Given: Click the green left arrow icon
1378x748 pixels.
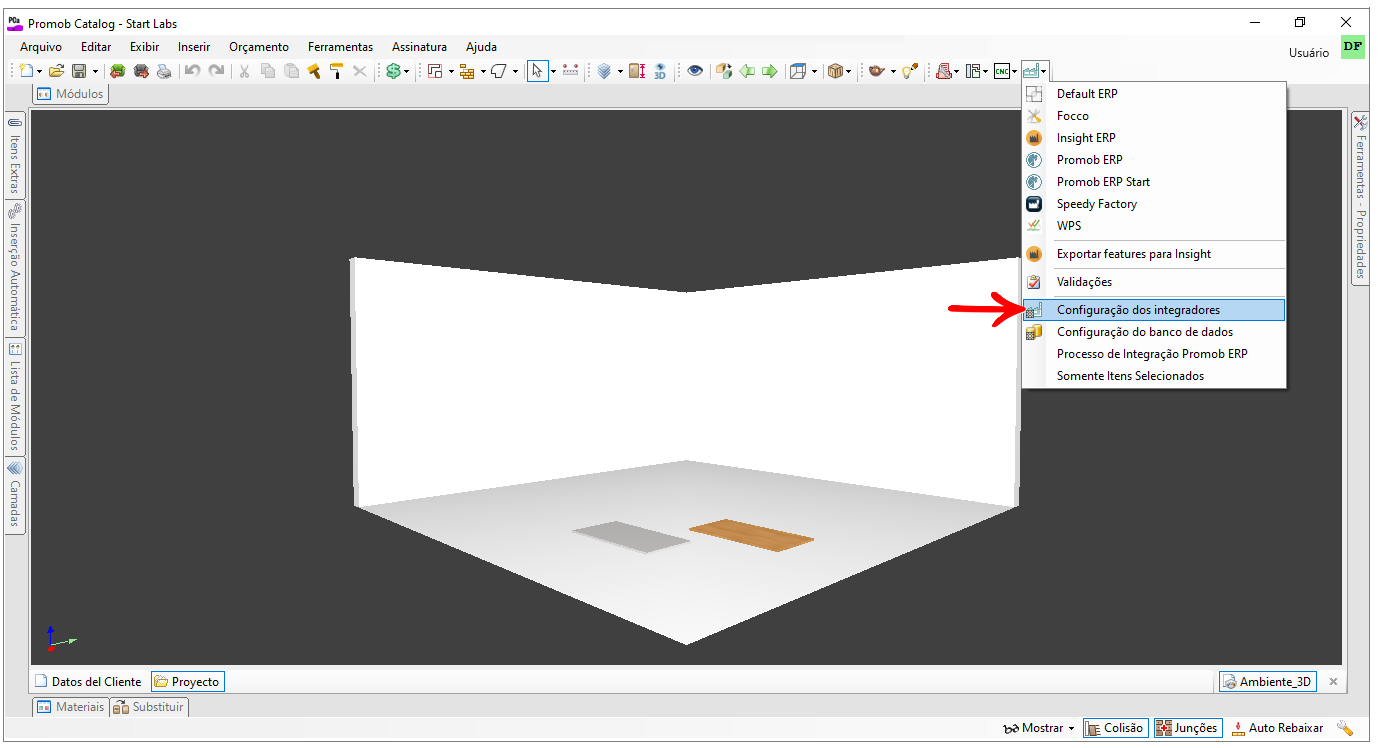Looking at the screenshot, I should tap(747, 71).
